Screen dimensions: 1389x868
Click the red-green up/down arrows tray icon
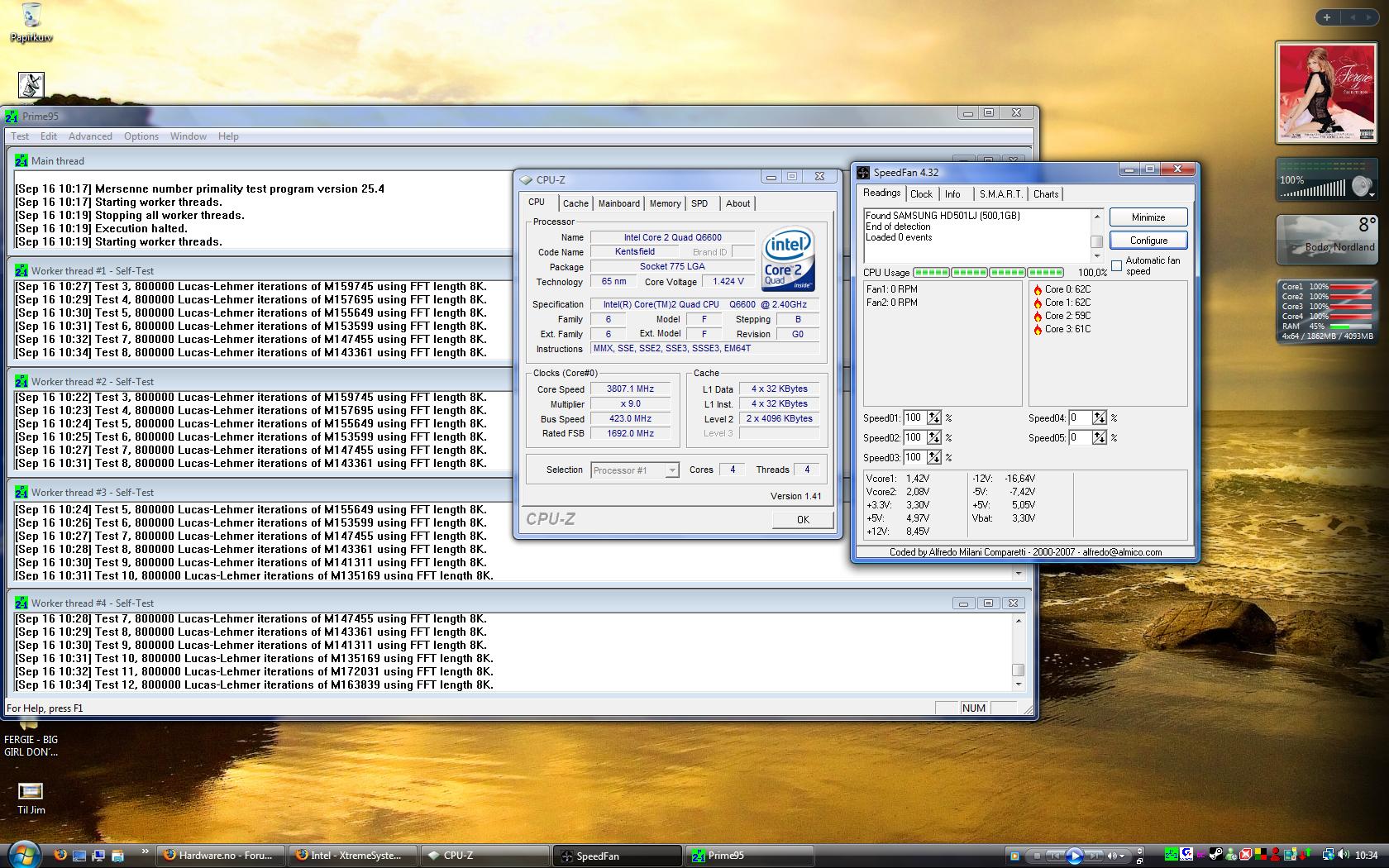pyautogui.click(x=1305, y=855)
